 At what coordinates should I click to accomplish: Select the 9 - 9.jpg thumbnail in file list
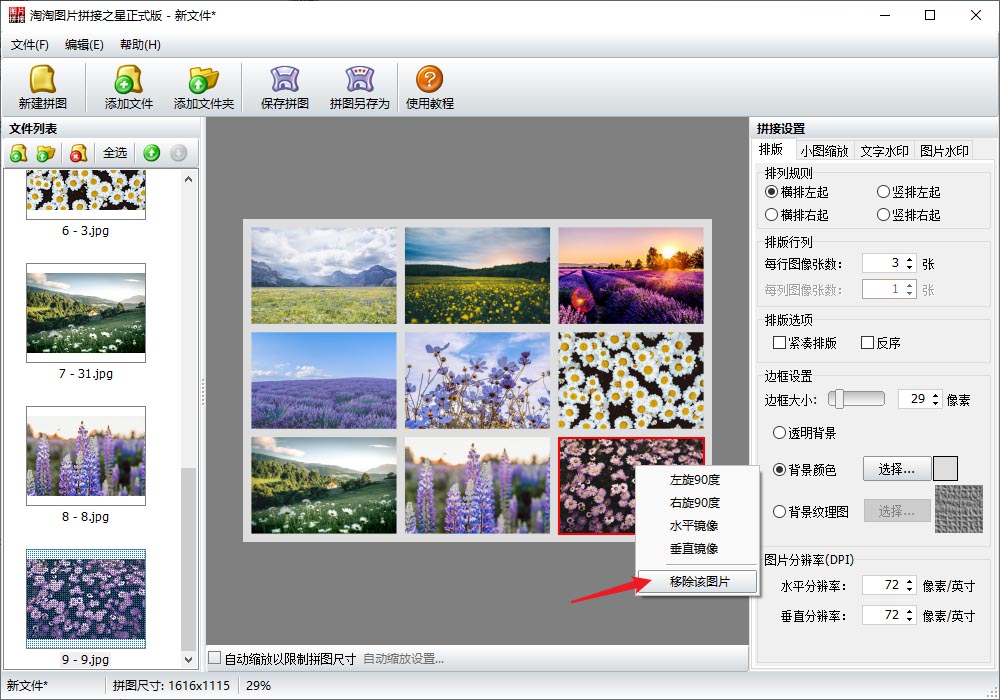coord(86,598)
